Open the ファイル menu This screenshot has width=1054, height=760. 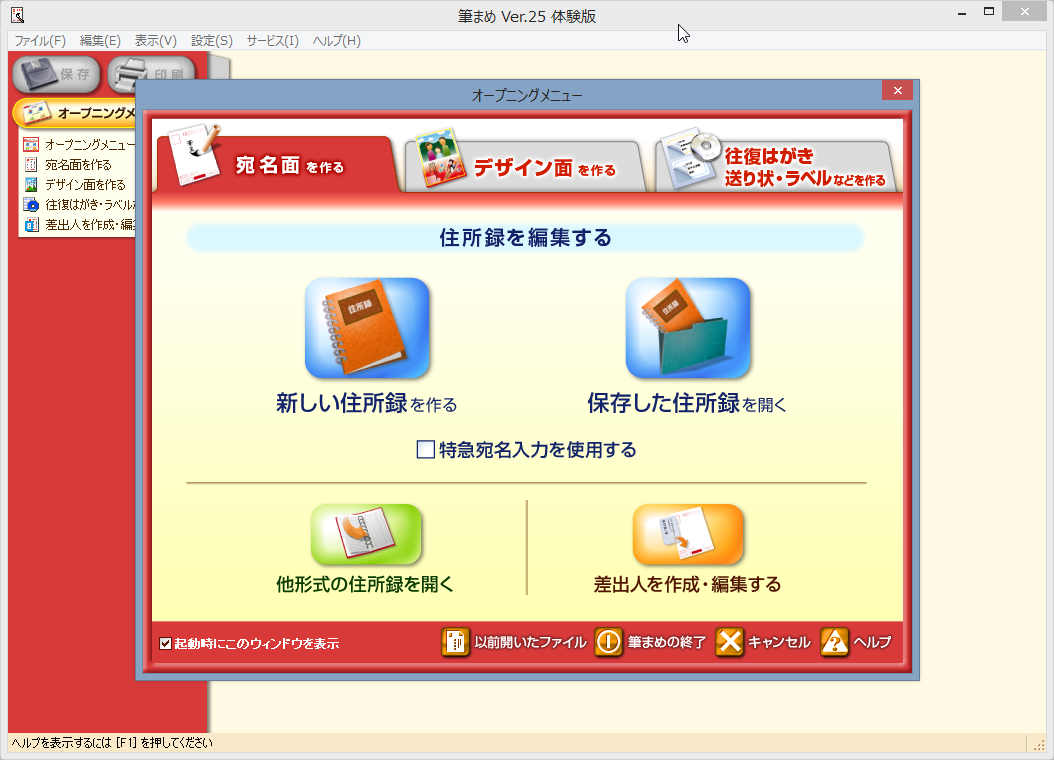pyautogui.click(x=38, y=40)
